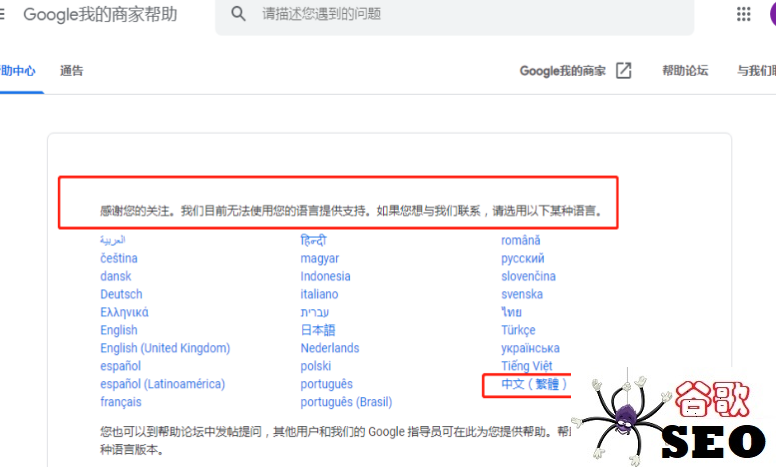The image size is (776, 467).
Task: Choose Nederlands language
Action: [x=330, y=348]
